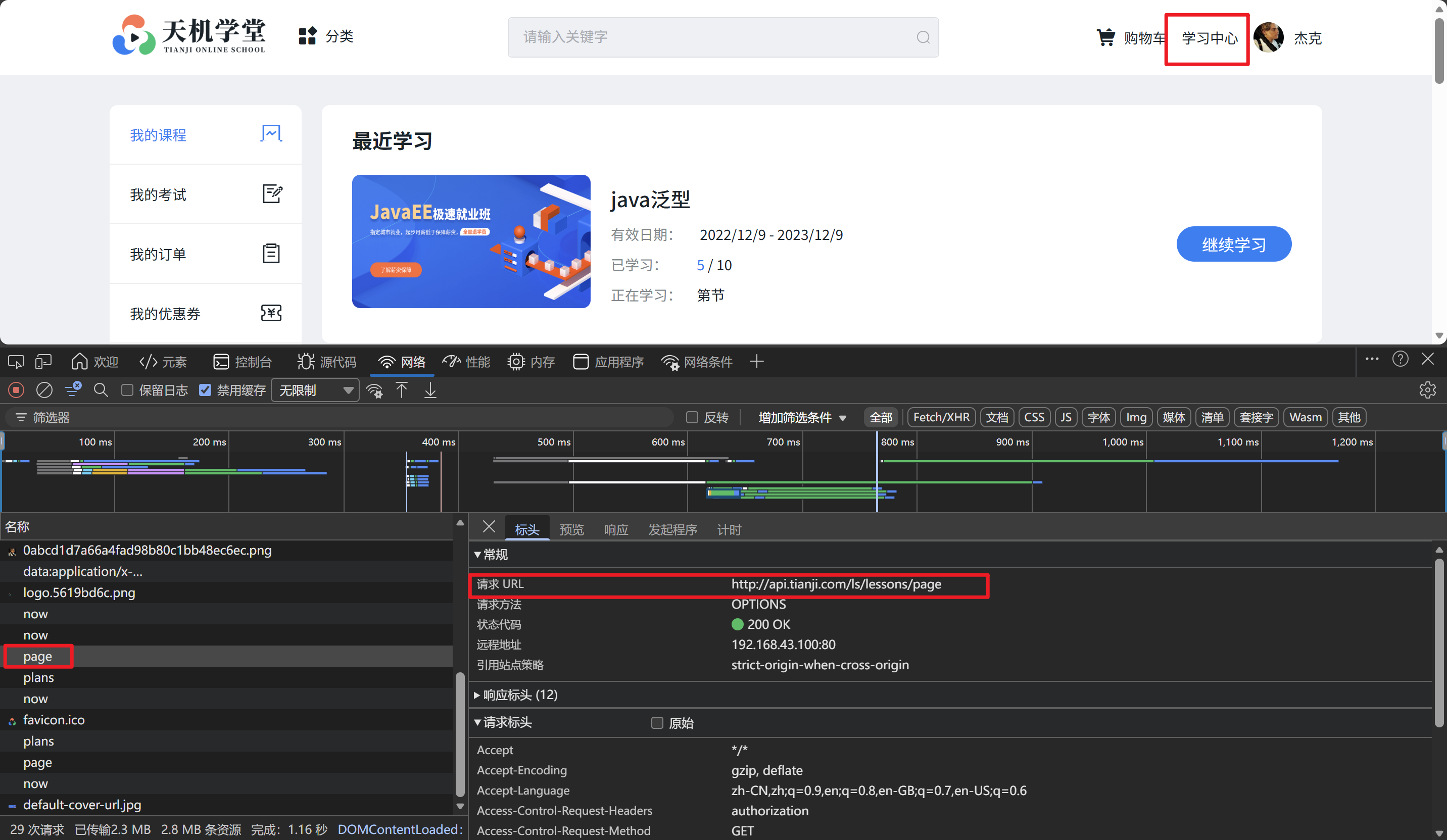Uncheck the 禁用缓存 checkbox

click(x=205, y=390)
